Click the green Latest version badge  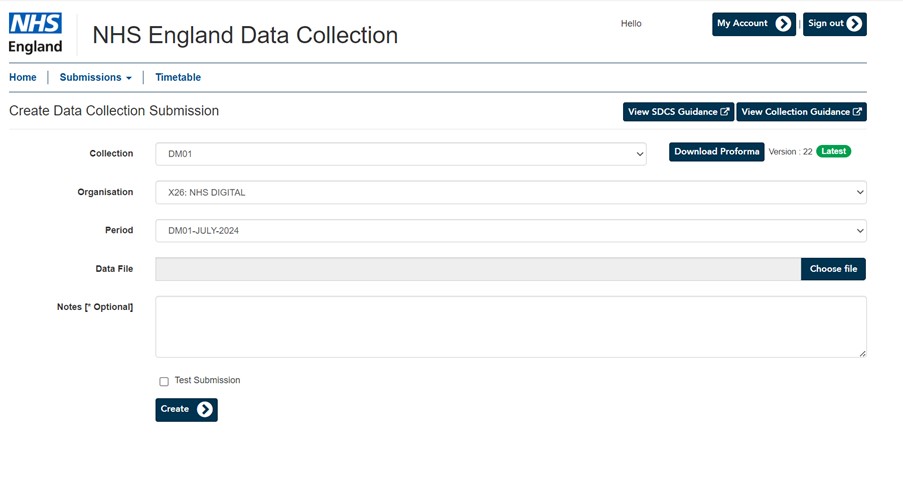tap(833, 152)
